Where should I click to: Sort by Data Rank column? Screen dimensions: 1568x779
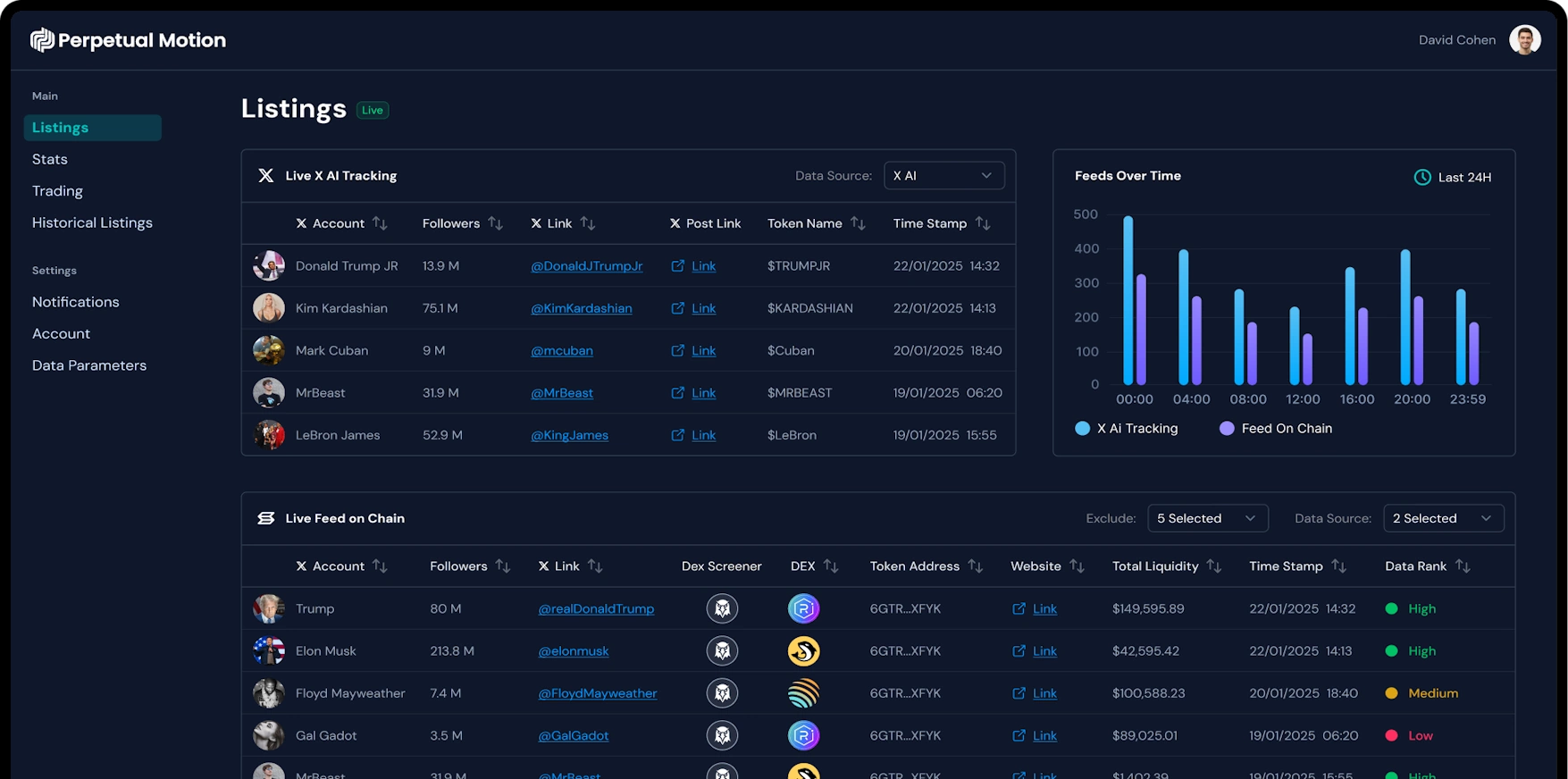tap(1463, 566)
